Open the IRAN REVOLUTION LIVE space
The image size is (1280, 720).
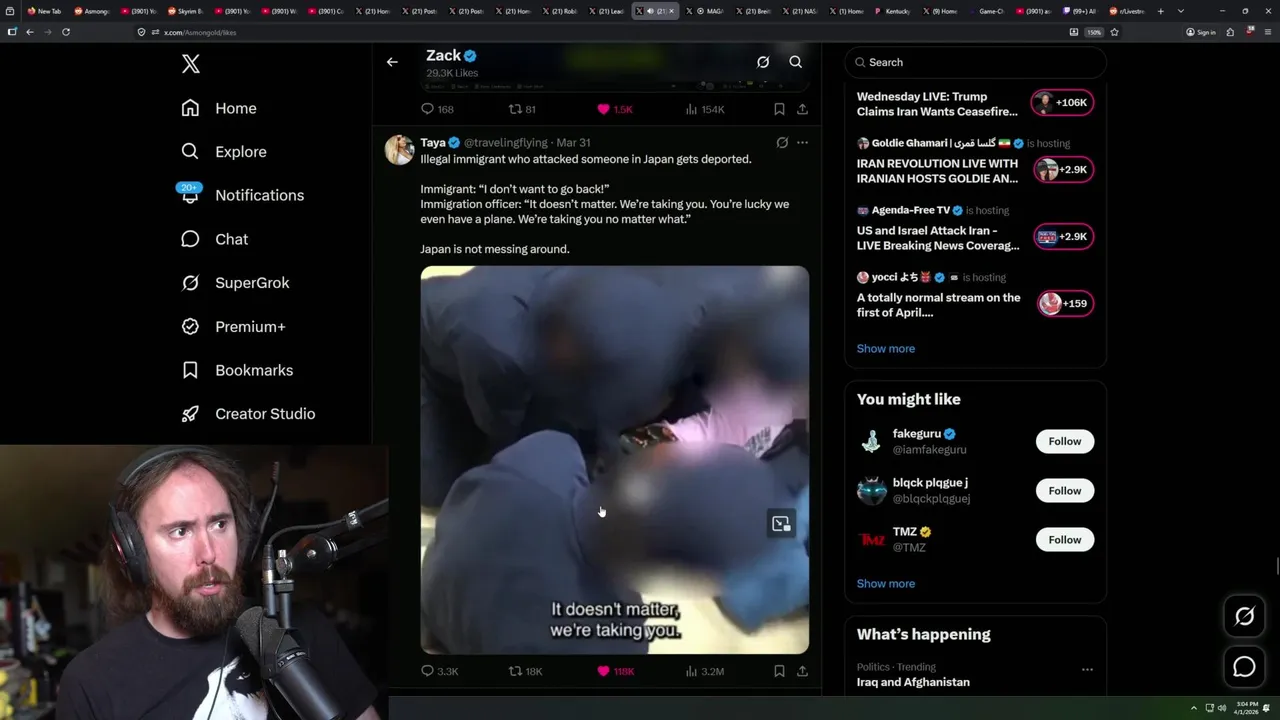click(937, 171)
